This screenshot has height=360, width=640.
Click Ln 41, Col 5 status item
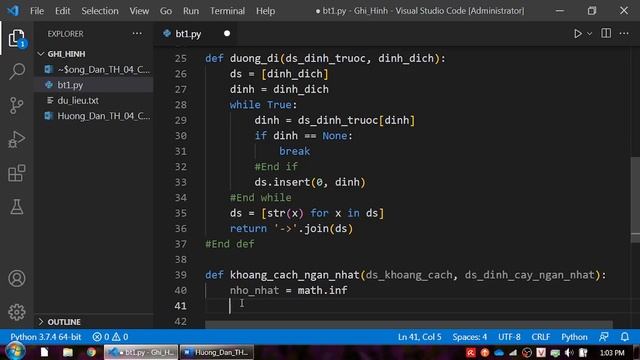pos(420,337)
